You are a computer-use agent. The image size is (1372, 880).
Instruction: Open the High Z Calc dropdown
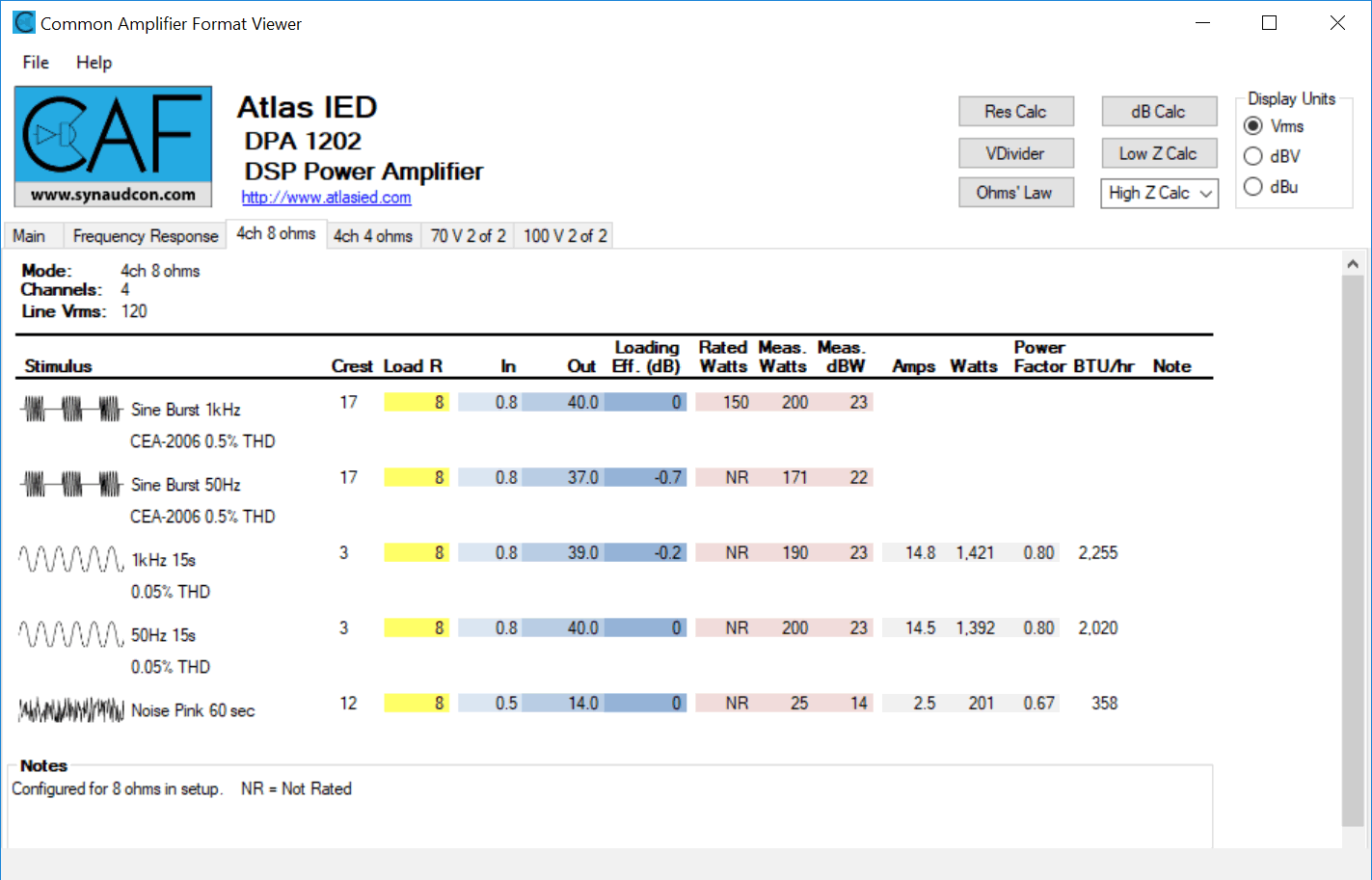(1159, 193)
